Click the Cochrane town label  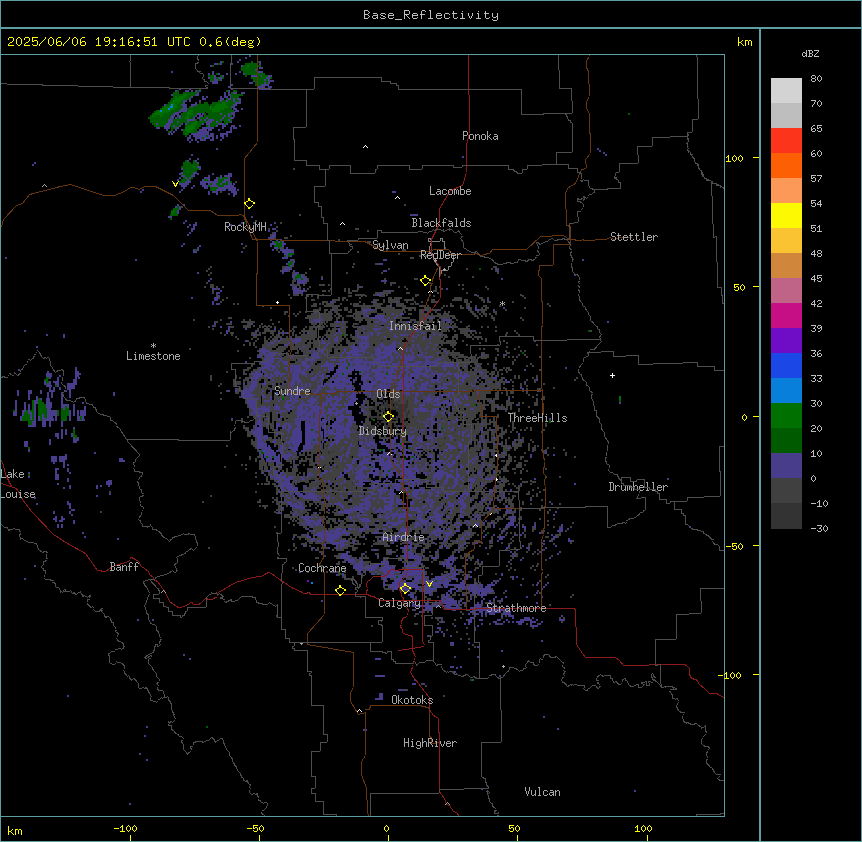point(322,568)
